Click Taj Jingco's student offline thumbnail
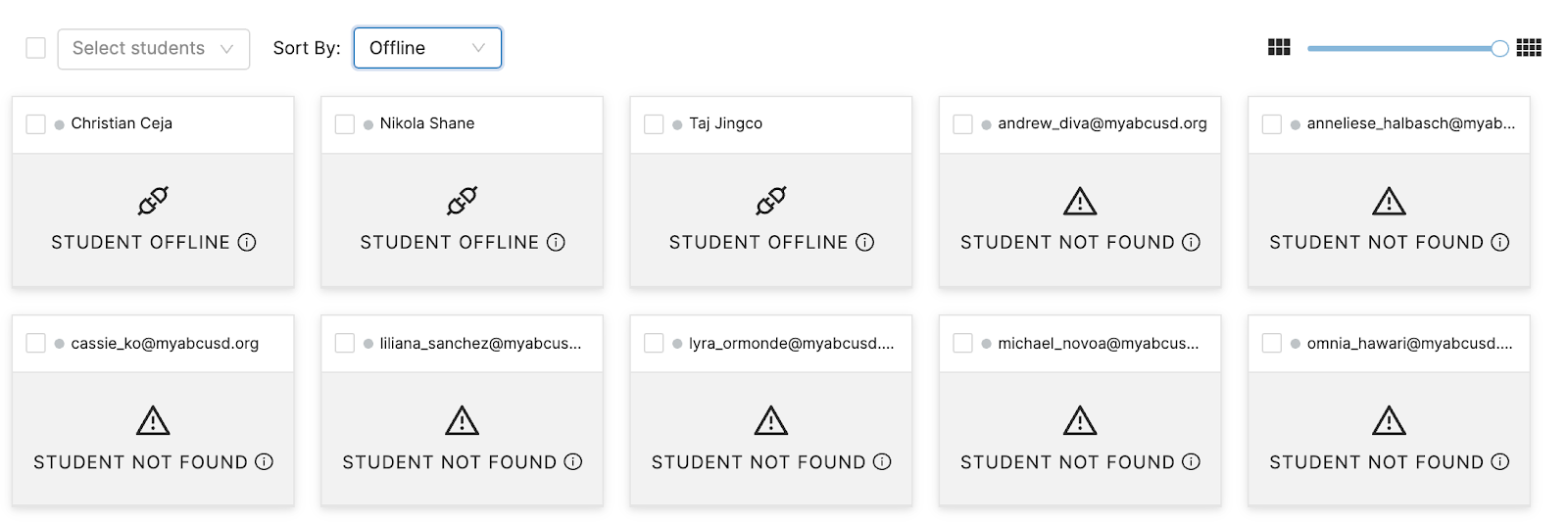The height and width of the screenshot is (523, 1568). point(771,219)
